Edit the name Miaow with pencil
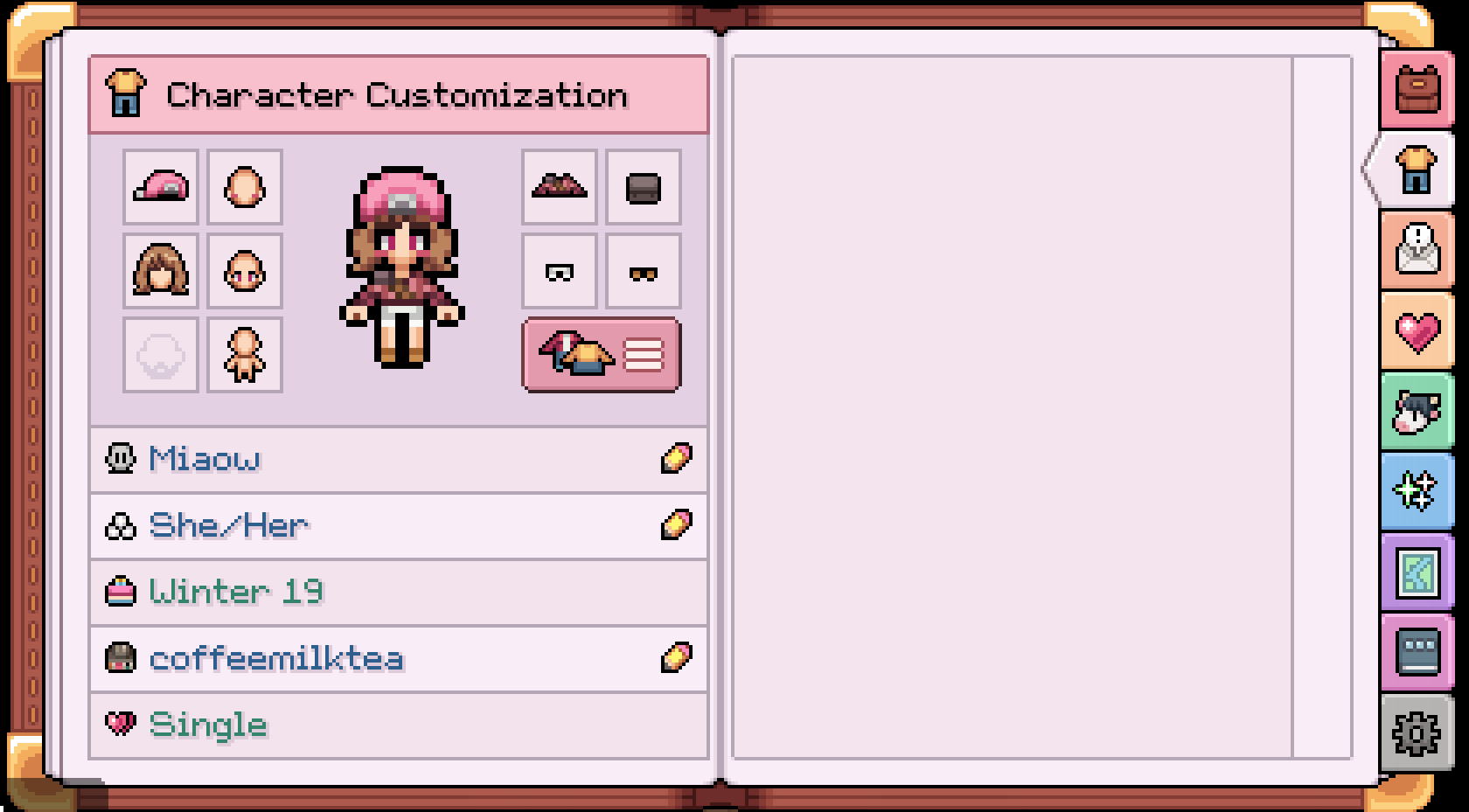1469x812 pixels. (x=677, y=458)
